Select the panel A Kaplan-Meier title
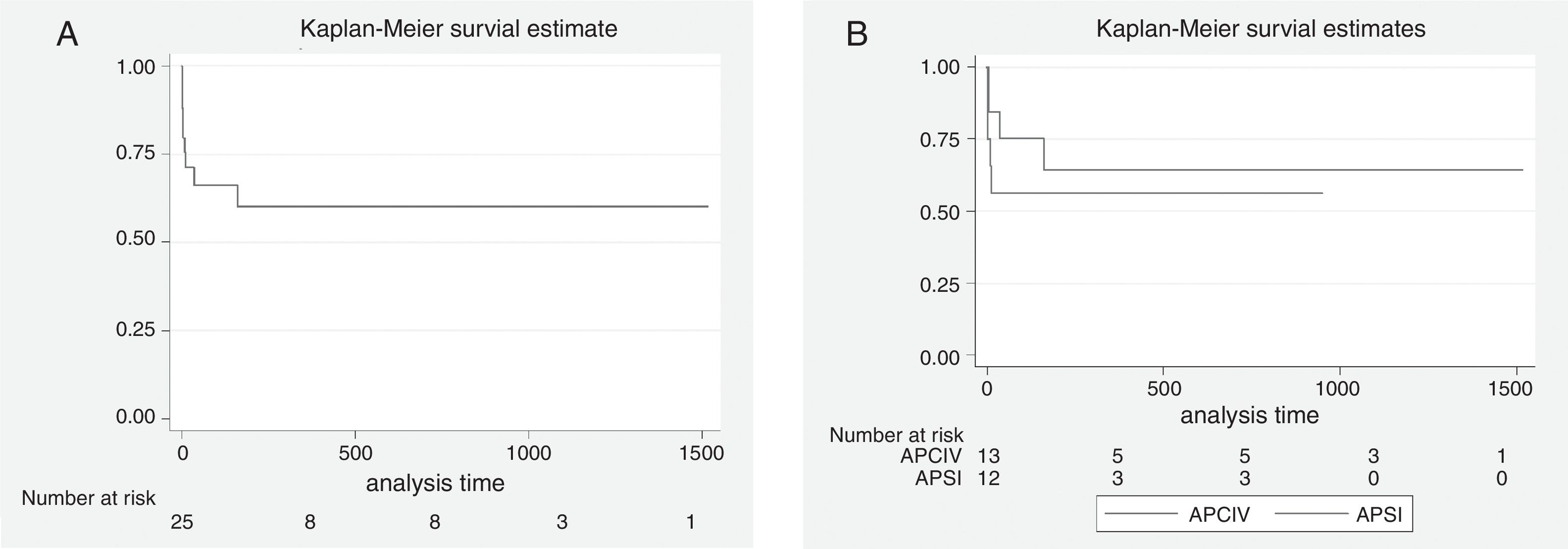The width and height of the screenshot is (1568, 549). tap(458, 29)
